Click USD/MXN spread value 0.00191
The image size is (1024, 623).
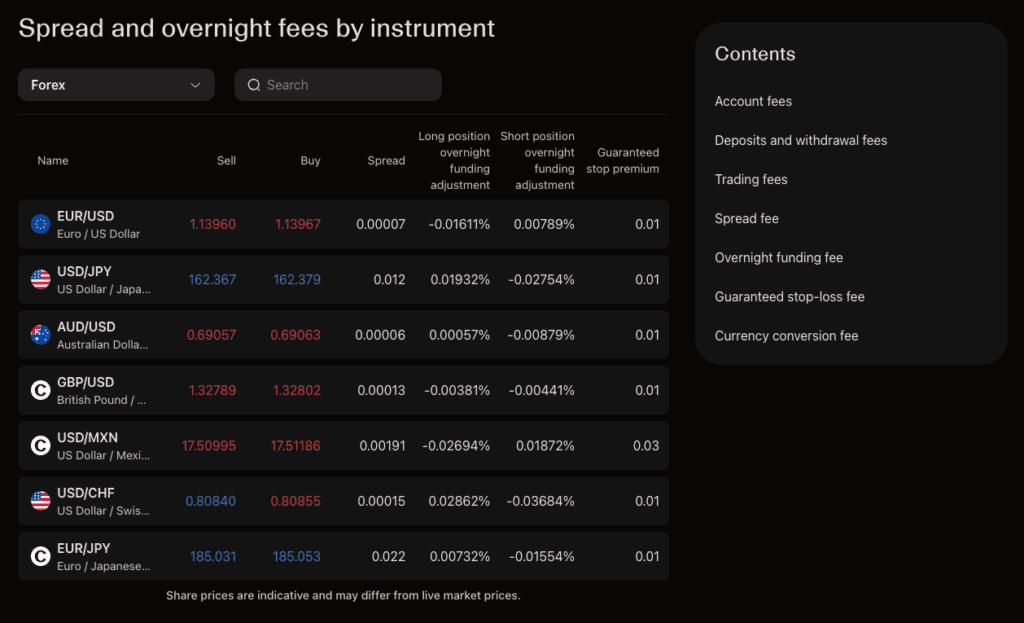click(383, 446)
